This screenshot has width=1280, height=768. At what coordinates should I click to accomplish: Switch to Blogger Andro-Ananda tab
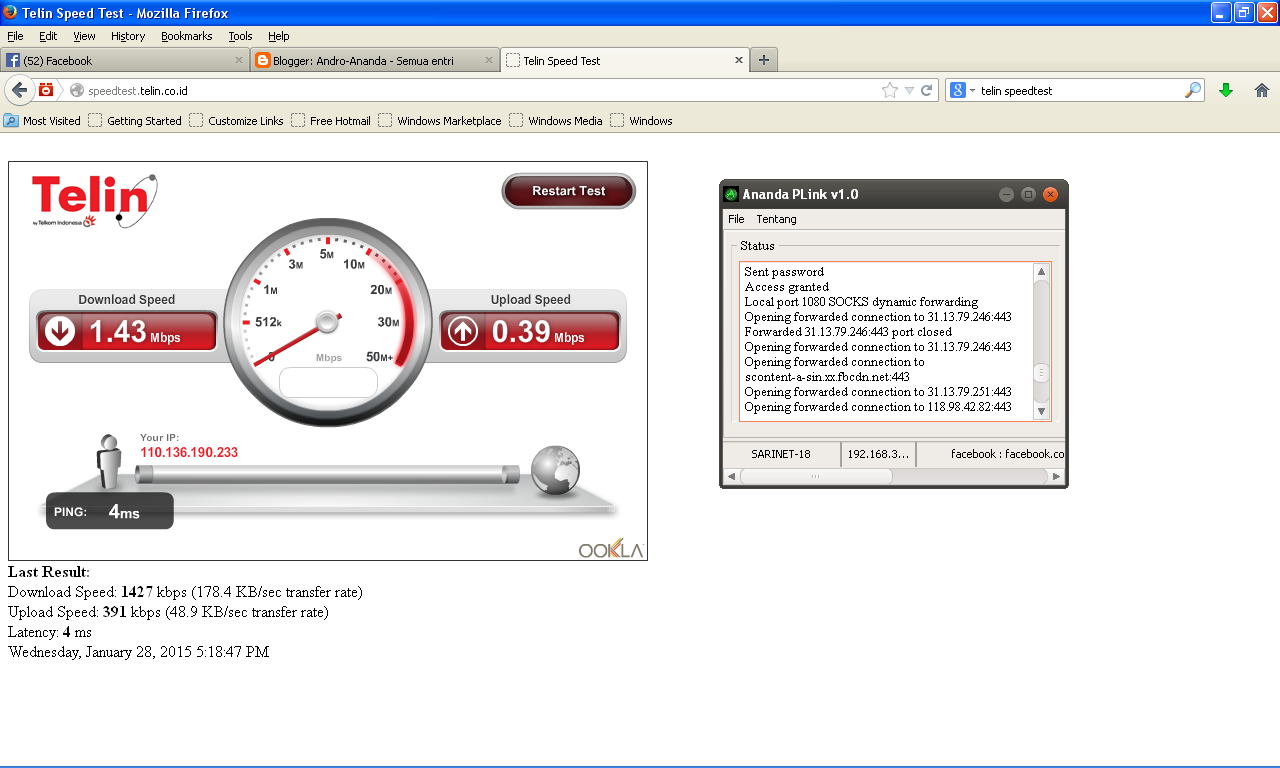pos(374,60)
